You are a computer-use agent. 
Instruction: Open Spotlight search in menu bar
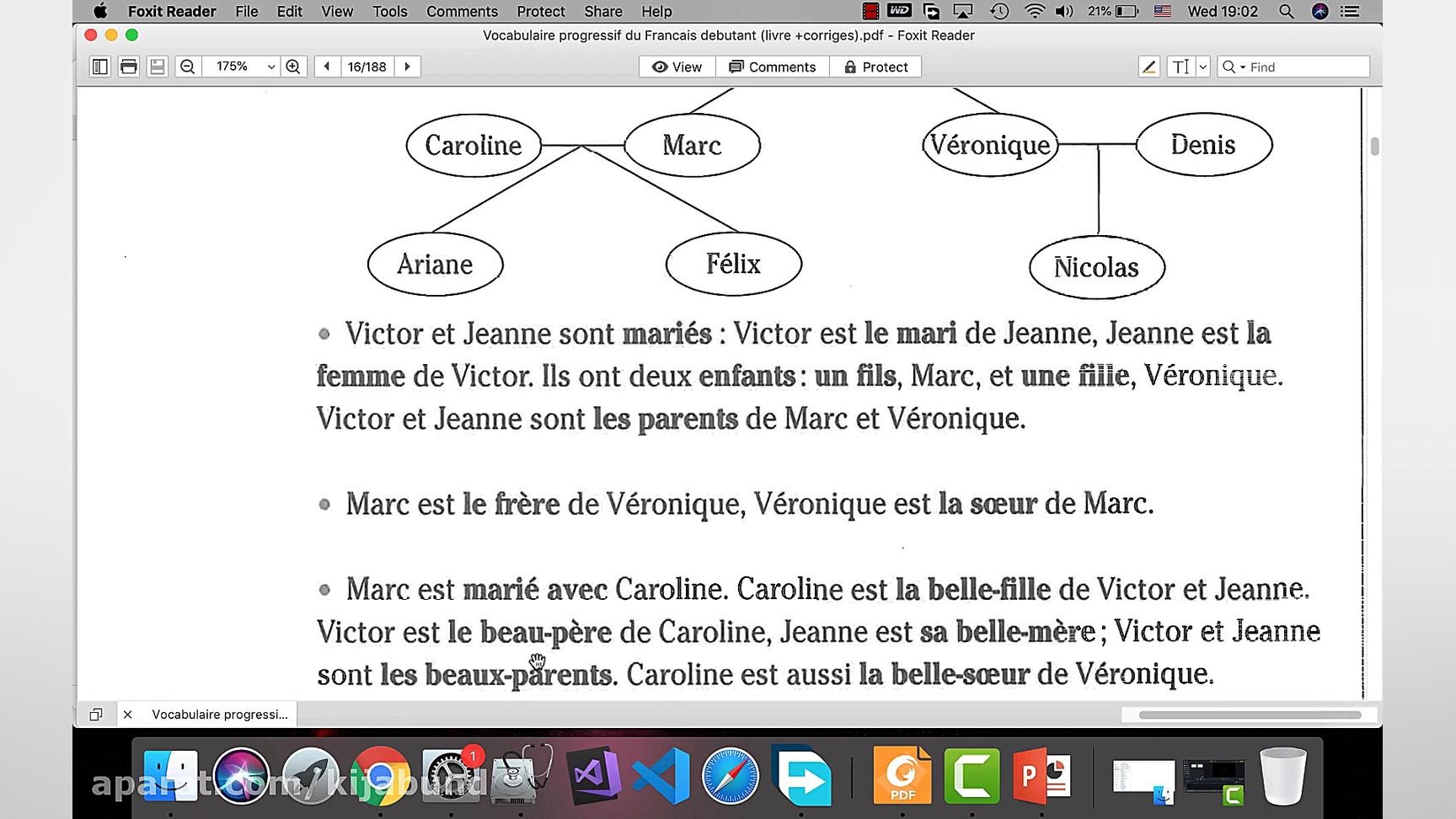pos(1286,11)
